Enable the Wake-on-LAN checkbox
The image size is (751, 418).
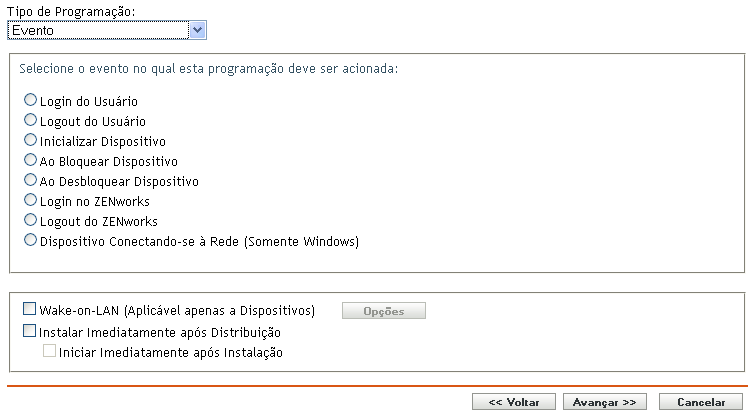point(29,309)
